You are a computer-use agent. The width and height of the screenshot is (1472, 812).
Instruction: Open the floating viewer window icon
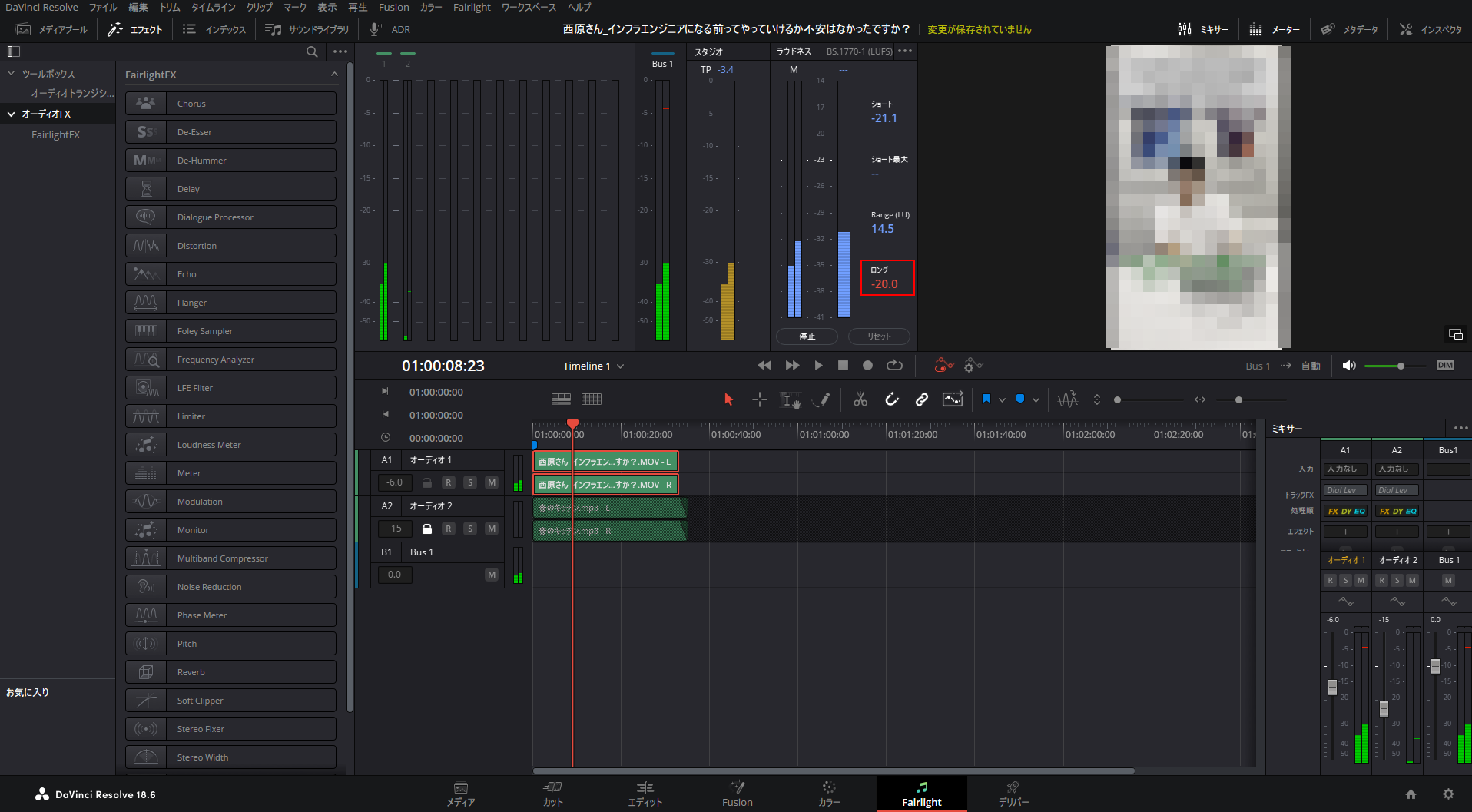tap(1455, 334)
